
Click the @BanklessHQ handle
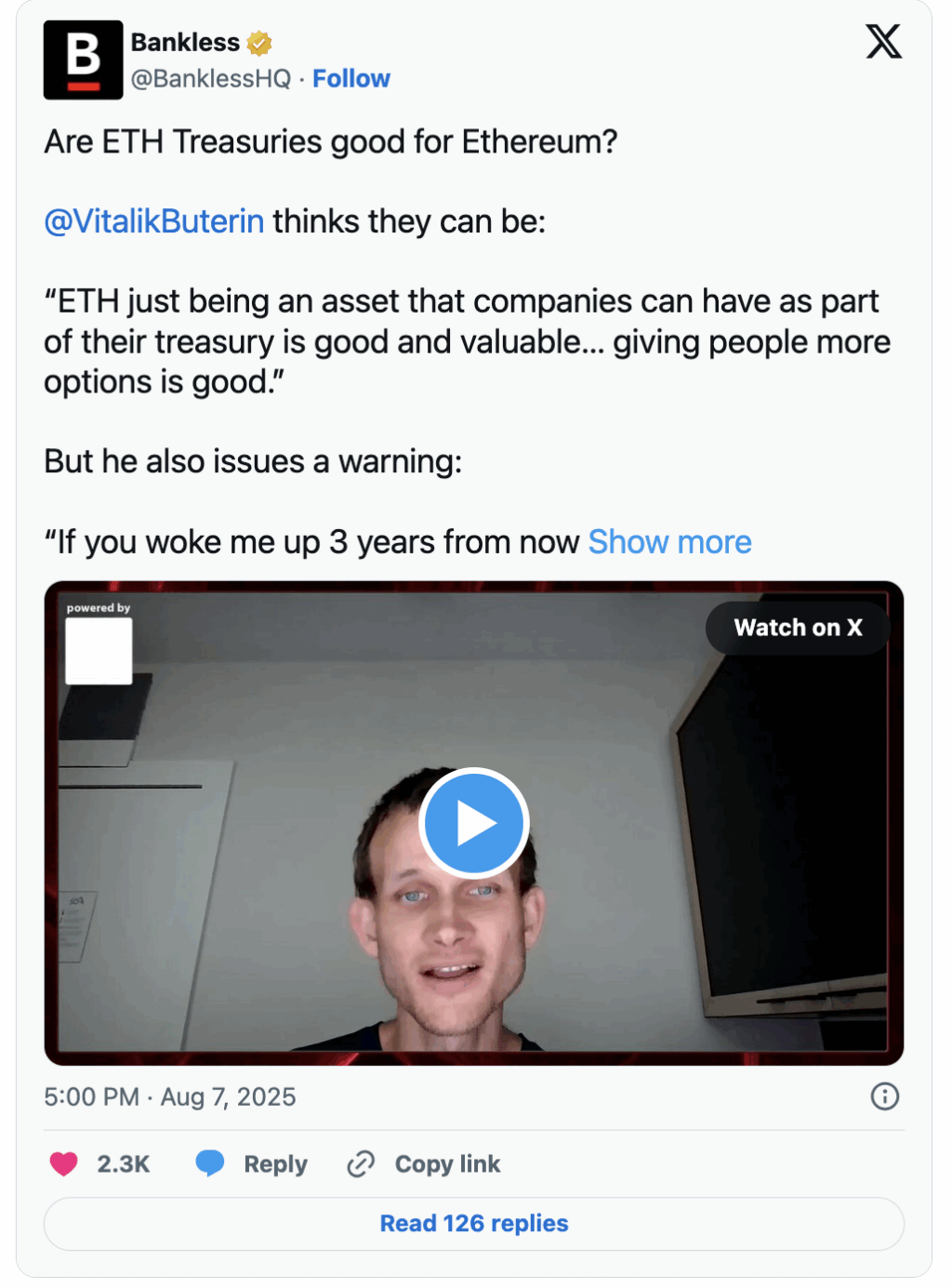(211, 79)
